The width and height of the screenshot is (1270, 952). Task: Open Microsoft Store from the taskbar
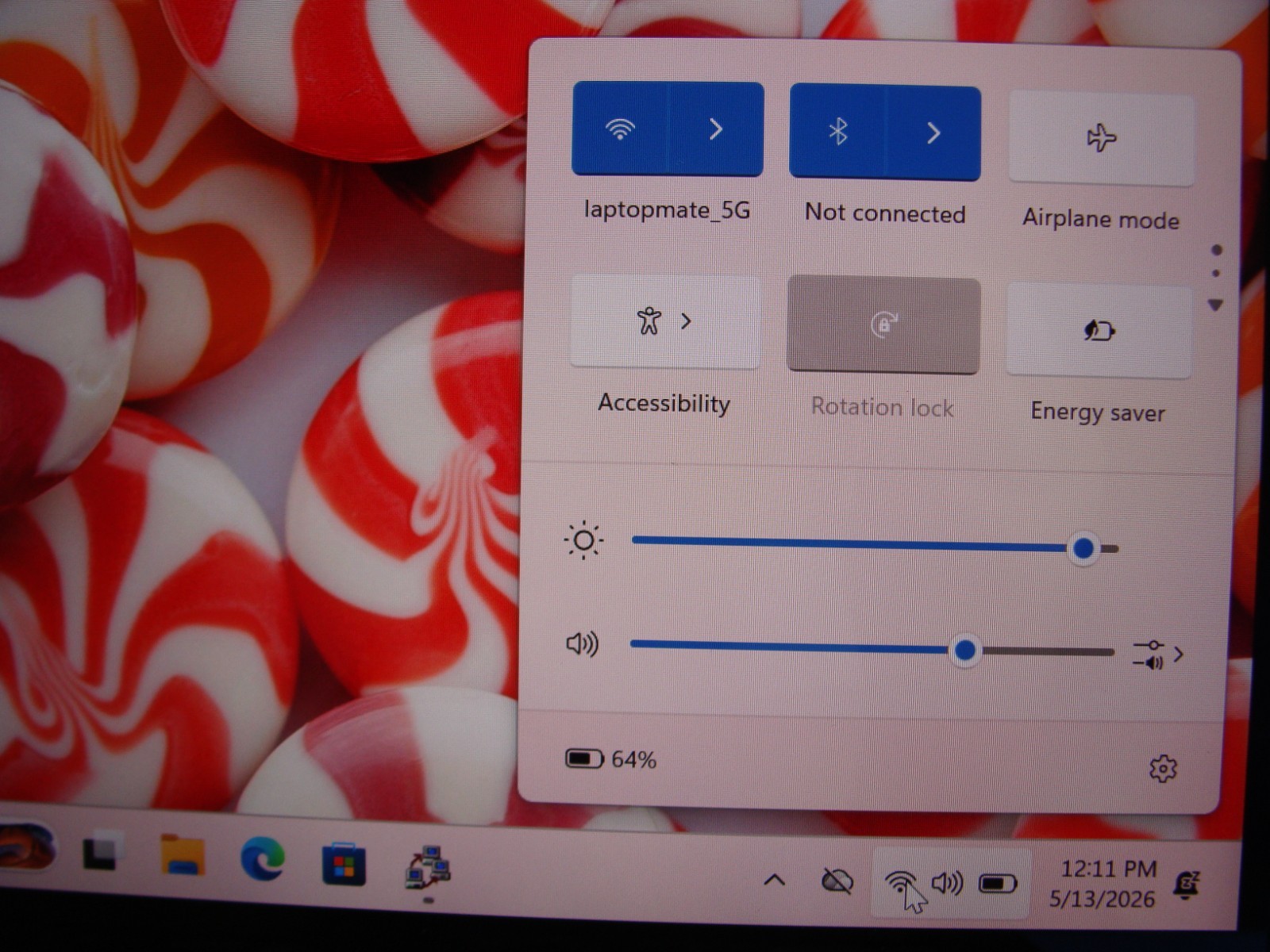pyautogui.click(x=343, y=864)
